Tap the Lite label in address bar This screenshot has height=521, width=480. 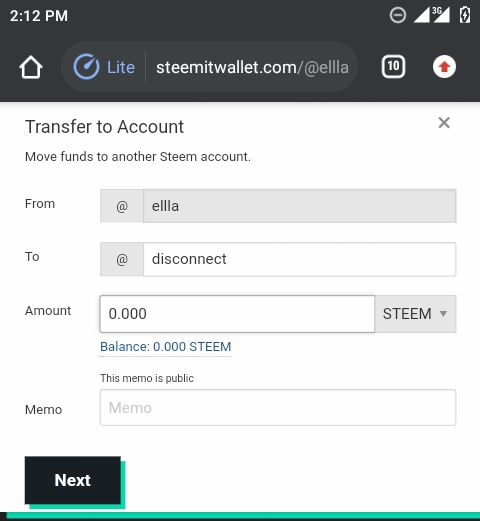pyautogui.click(x=121, y=67)
